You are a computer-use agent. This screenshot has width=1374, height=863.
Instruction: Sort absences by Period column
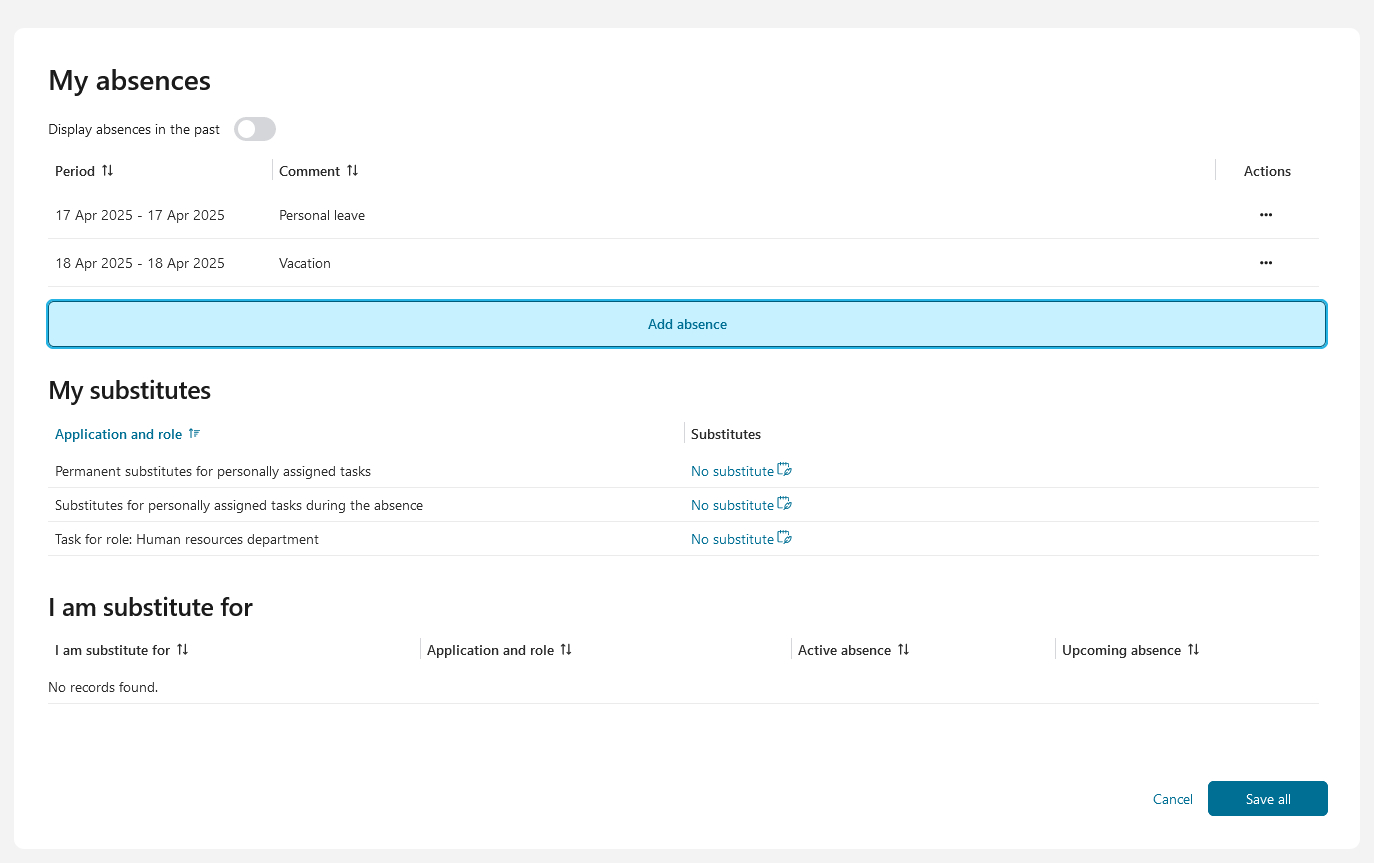[x=108, y=171]
